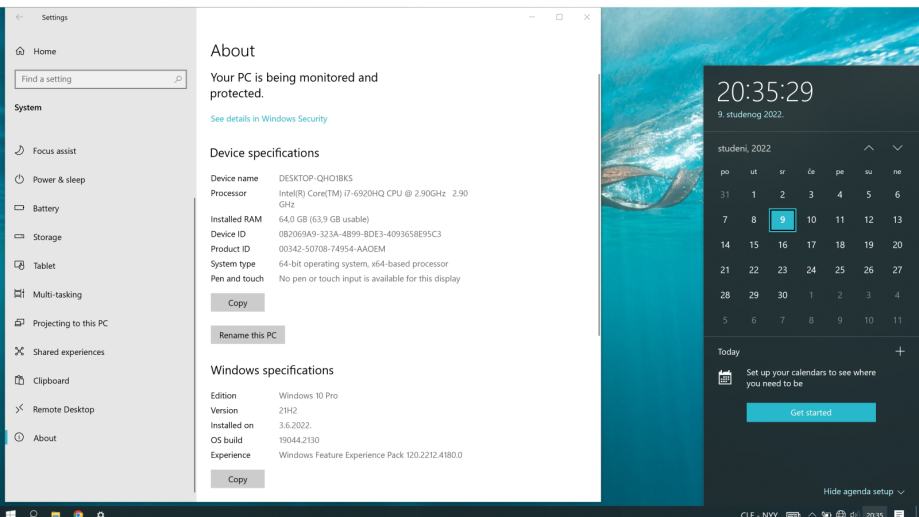Select November 20 in the calendar
Screen dimensions: 919x517
(897, 245)
